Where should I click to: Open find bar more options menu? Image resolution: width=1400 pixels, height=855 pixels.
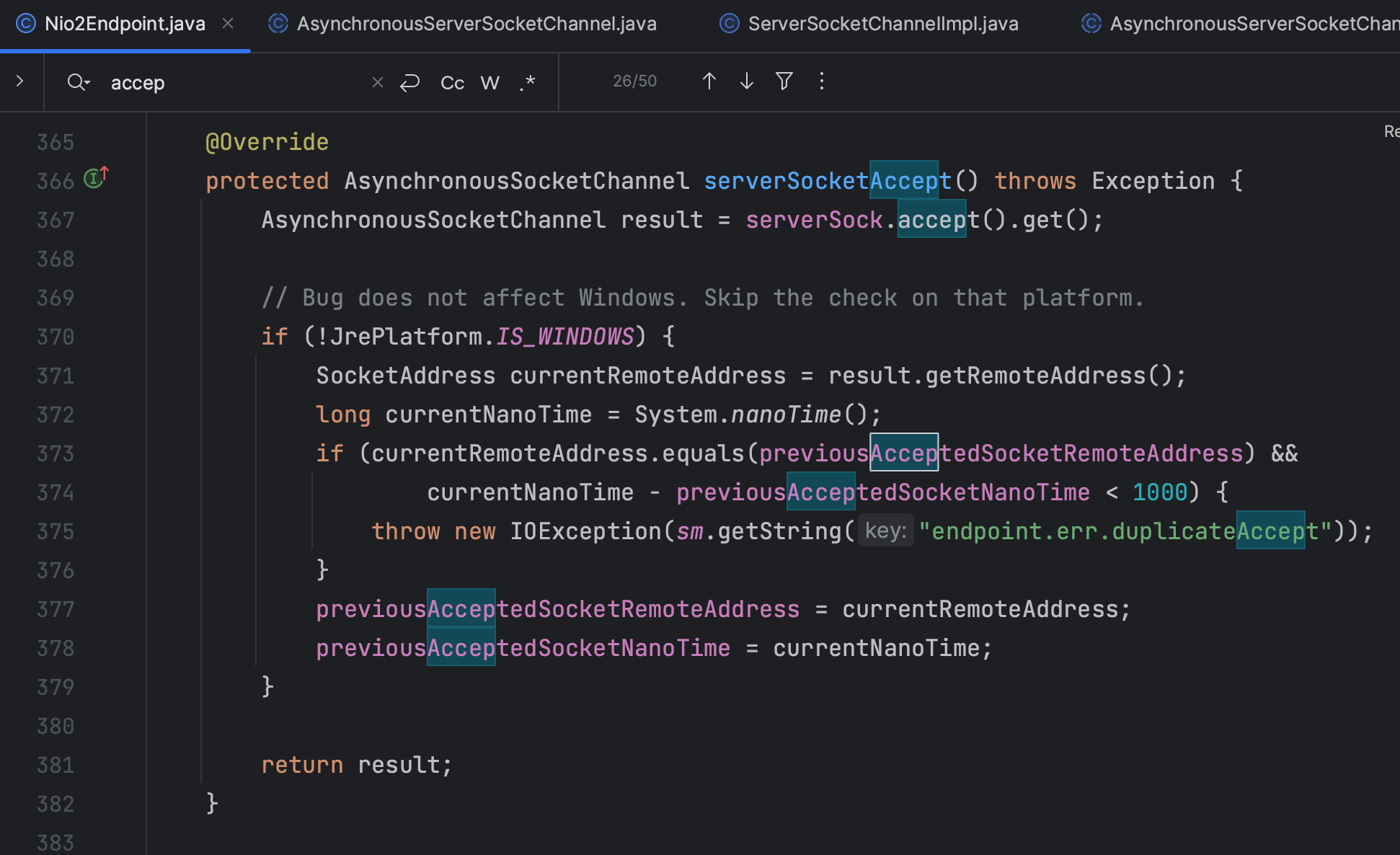click(821, 81)
